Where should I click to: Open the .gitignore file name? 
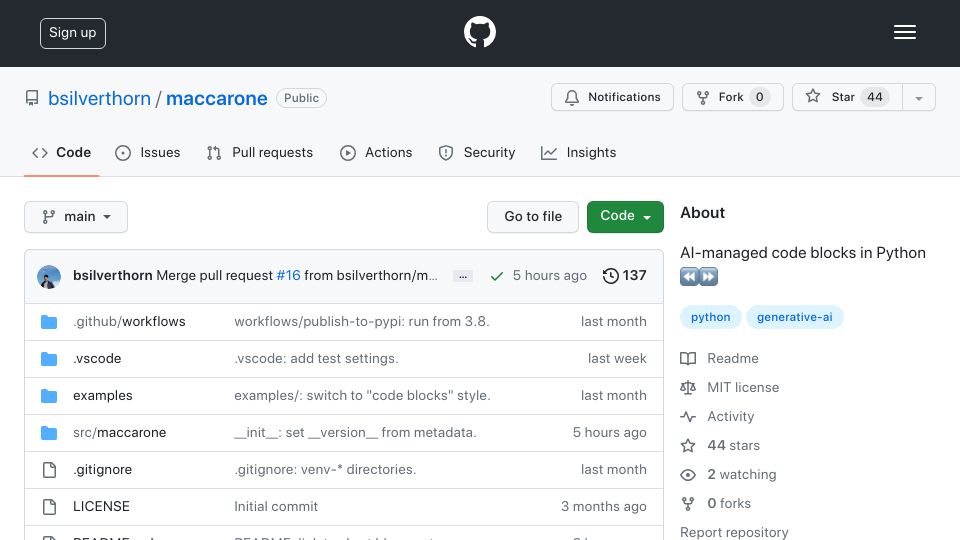[x=102, y=470]
